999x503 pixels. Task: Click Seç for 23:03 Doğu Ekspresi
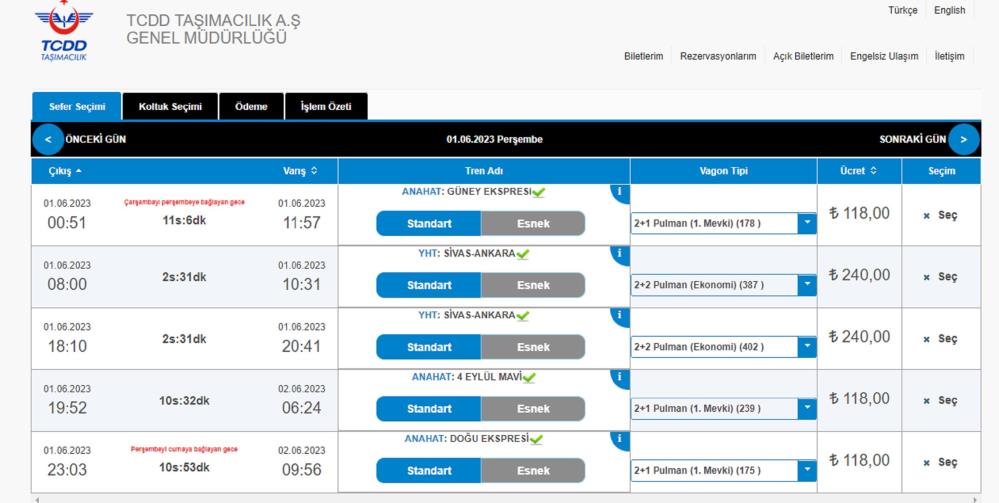tap(940, 462)
